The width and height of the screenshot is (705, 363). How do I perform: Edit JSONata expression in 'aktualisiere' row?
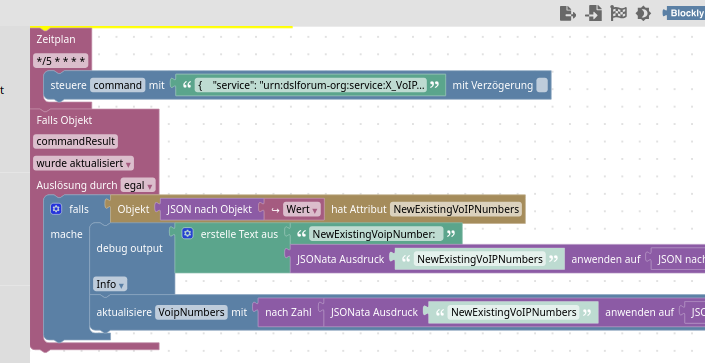click(x=513, y=312)
